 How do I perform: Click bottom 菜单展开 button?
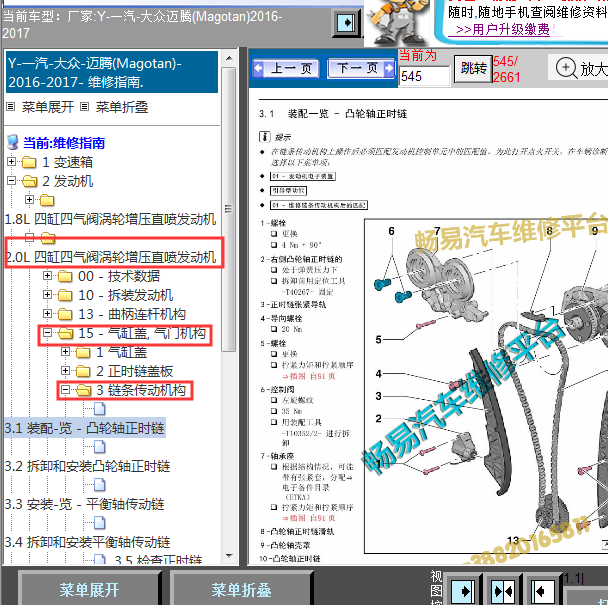pyautogui.click(x=89, y=590)
